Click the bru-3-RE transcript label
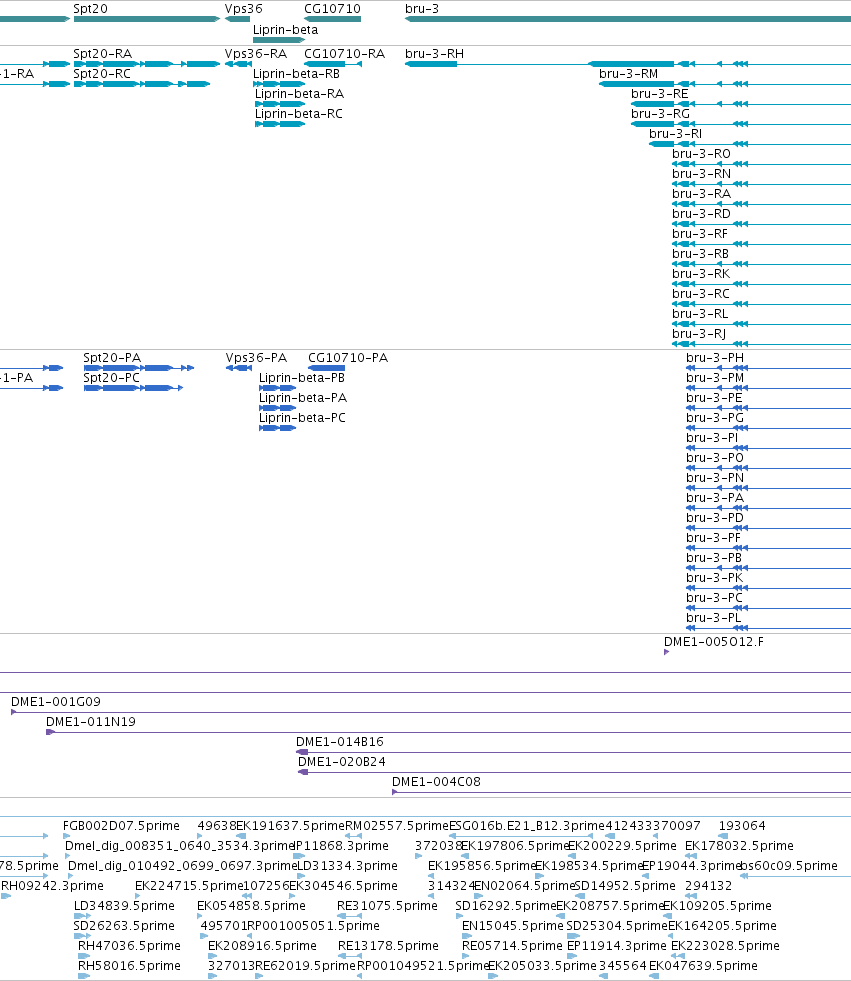This screenshot has width=851, height=981. (660, 93)
